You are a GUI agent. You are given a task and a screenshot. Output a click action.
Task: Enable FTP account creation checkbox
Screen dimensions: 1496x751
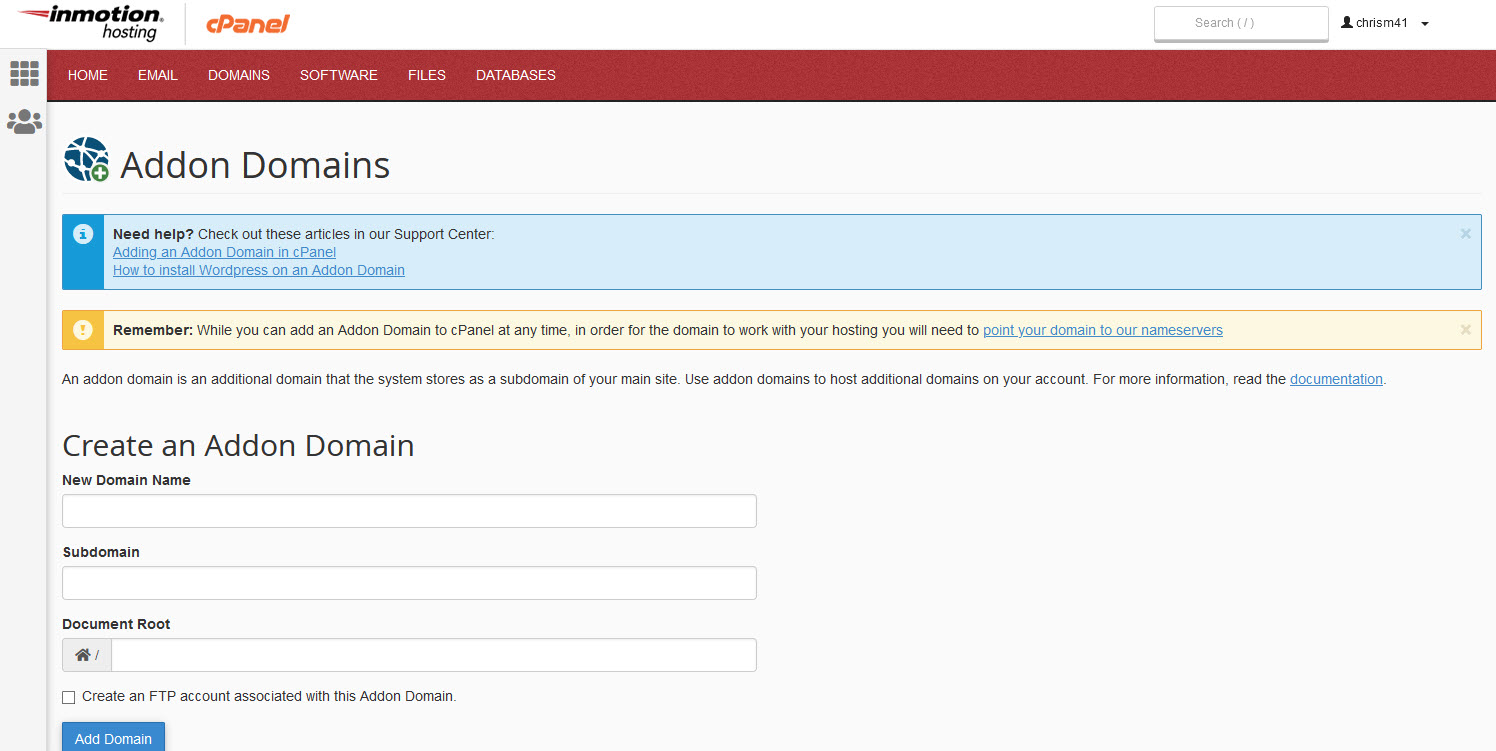click(x=68, y=697)
